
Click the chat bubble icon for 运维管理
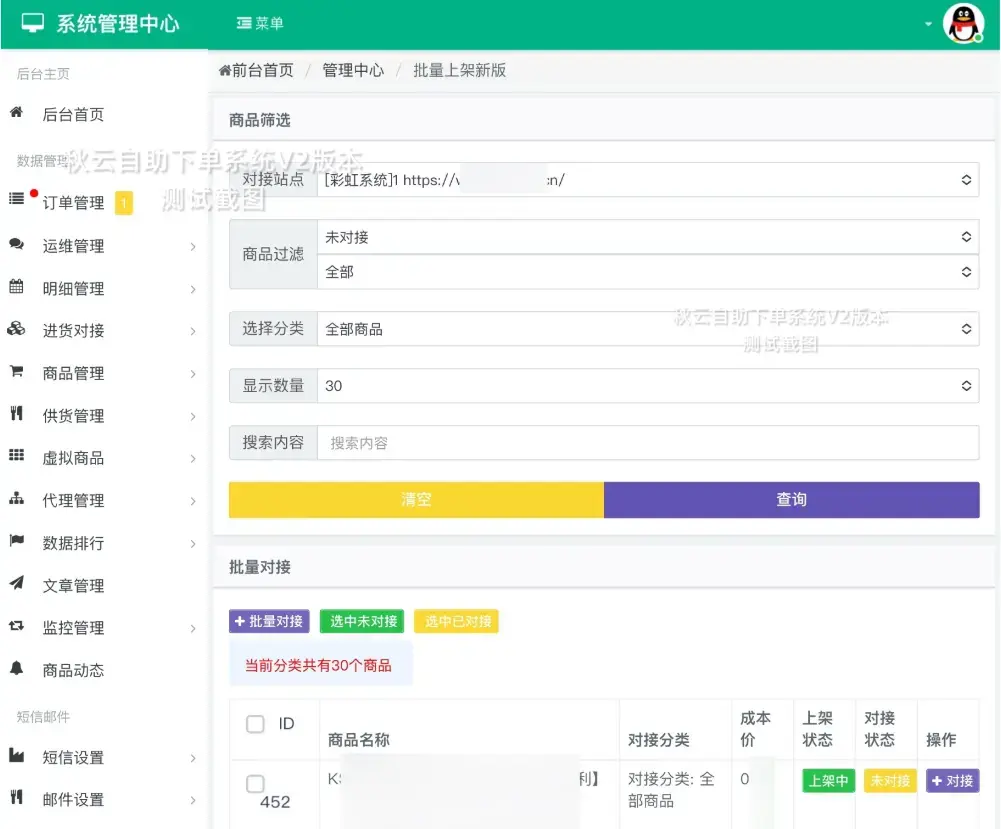[x=16, y=244]
